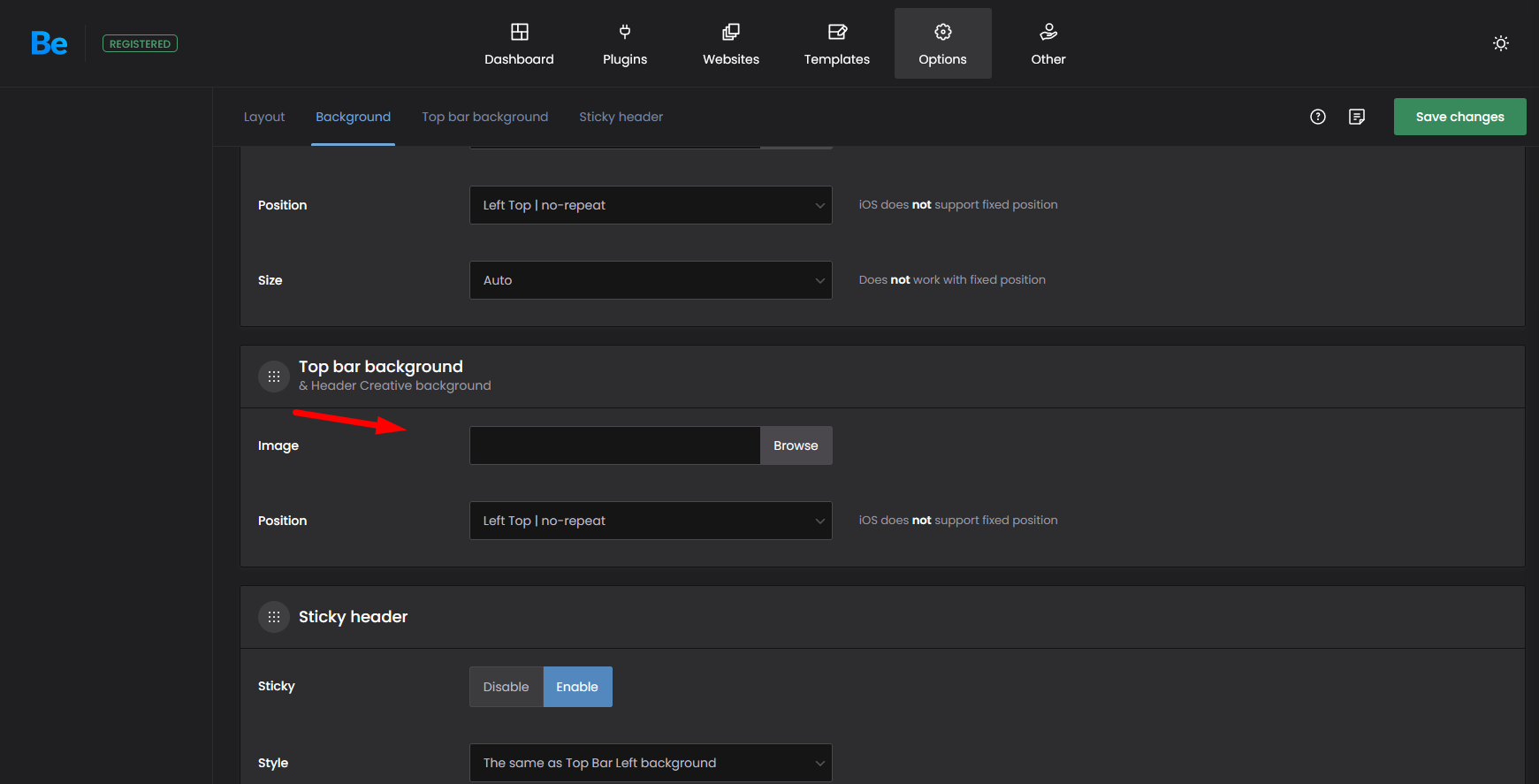Click the 'Image' field label
The width and height of the screenshot is (1539, 784).
pos(278,445)
